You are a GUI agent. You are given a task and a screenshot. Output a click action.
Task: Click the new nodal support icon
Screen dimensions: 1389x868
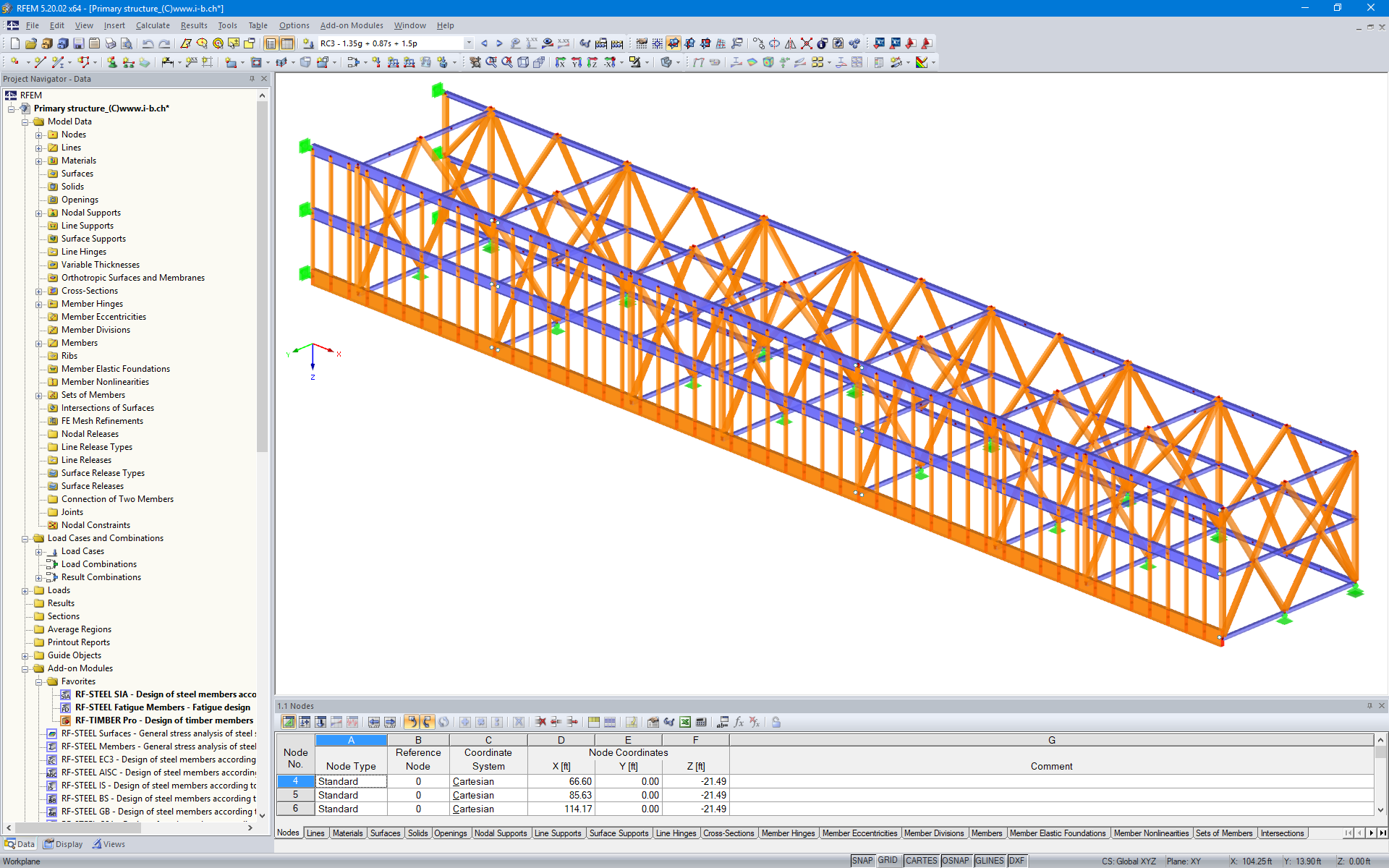pyautogui.click(x=112, y=63)
